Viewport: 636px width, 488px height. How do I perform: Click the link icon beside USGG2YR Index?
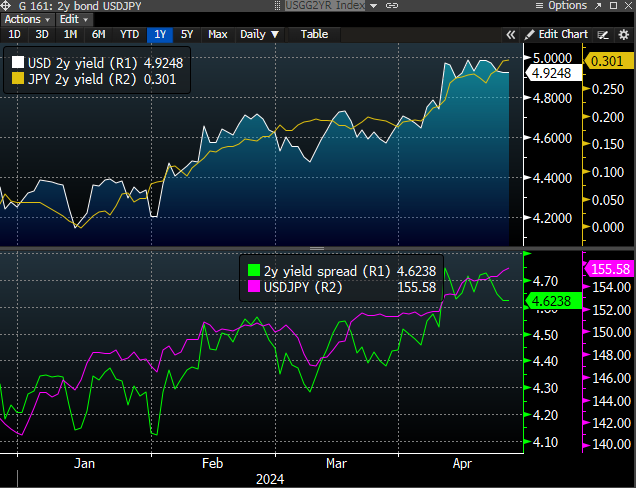[390, 6]
